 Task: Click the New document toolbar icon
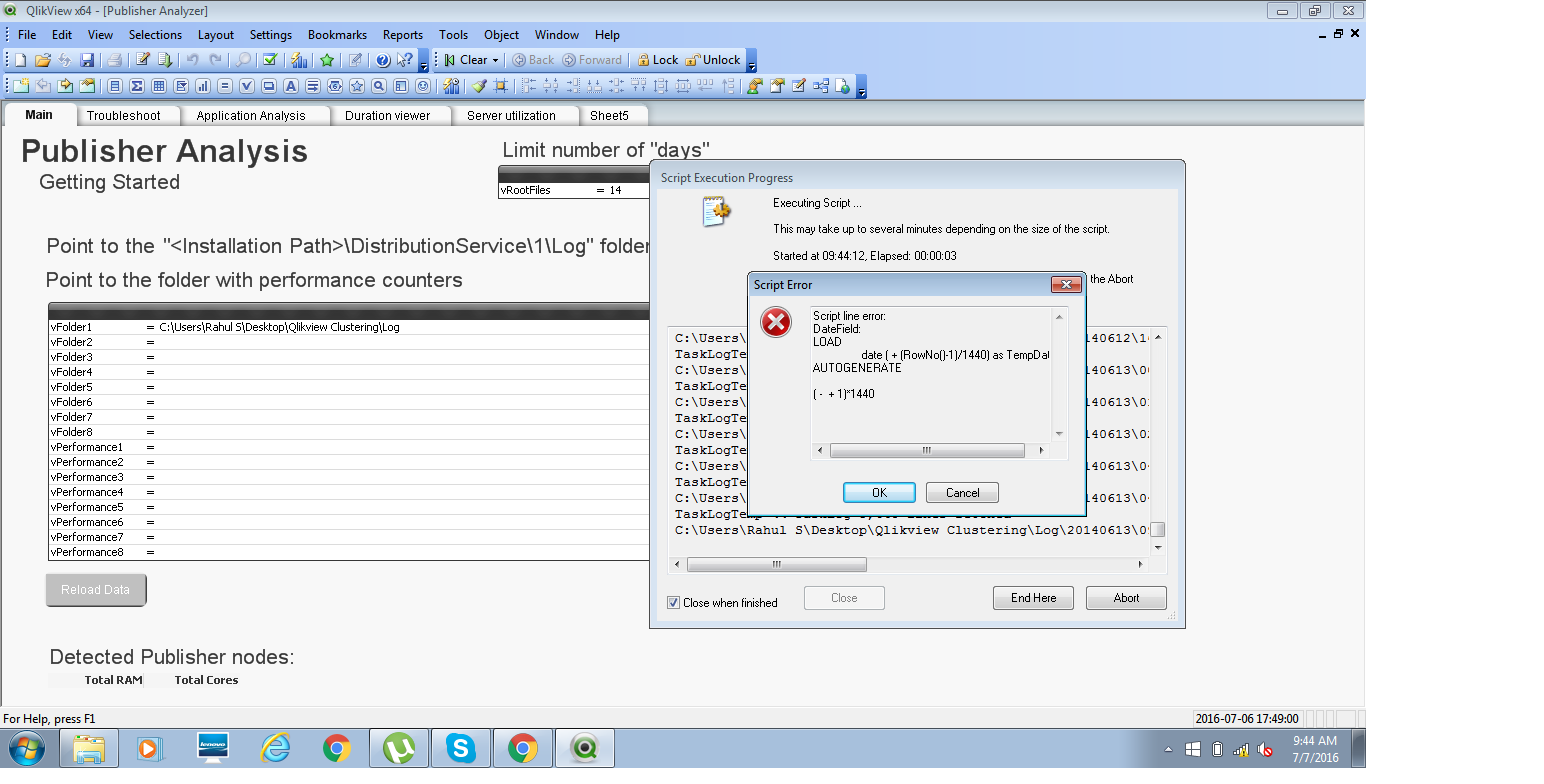(x=20, y=60)
